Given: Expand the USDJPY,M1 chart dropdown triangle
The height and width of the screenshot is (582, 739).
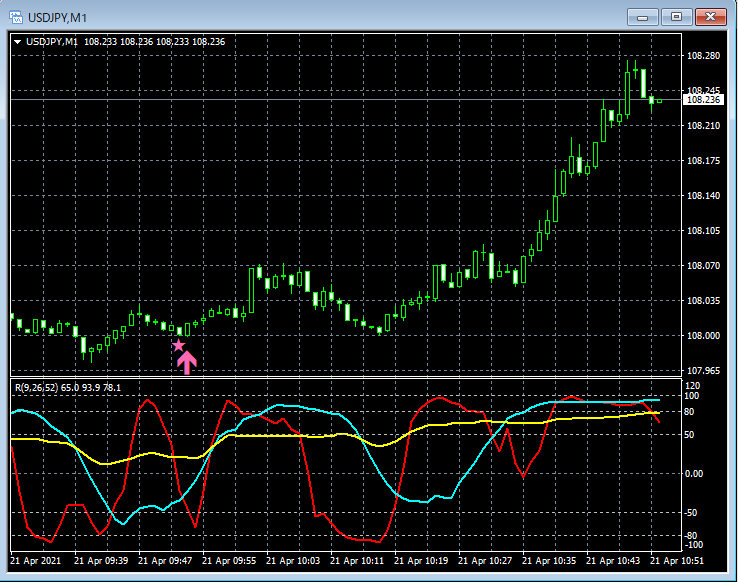Looking at the screenshot, I should click(17, 42).
